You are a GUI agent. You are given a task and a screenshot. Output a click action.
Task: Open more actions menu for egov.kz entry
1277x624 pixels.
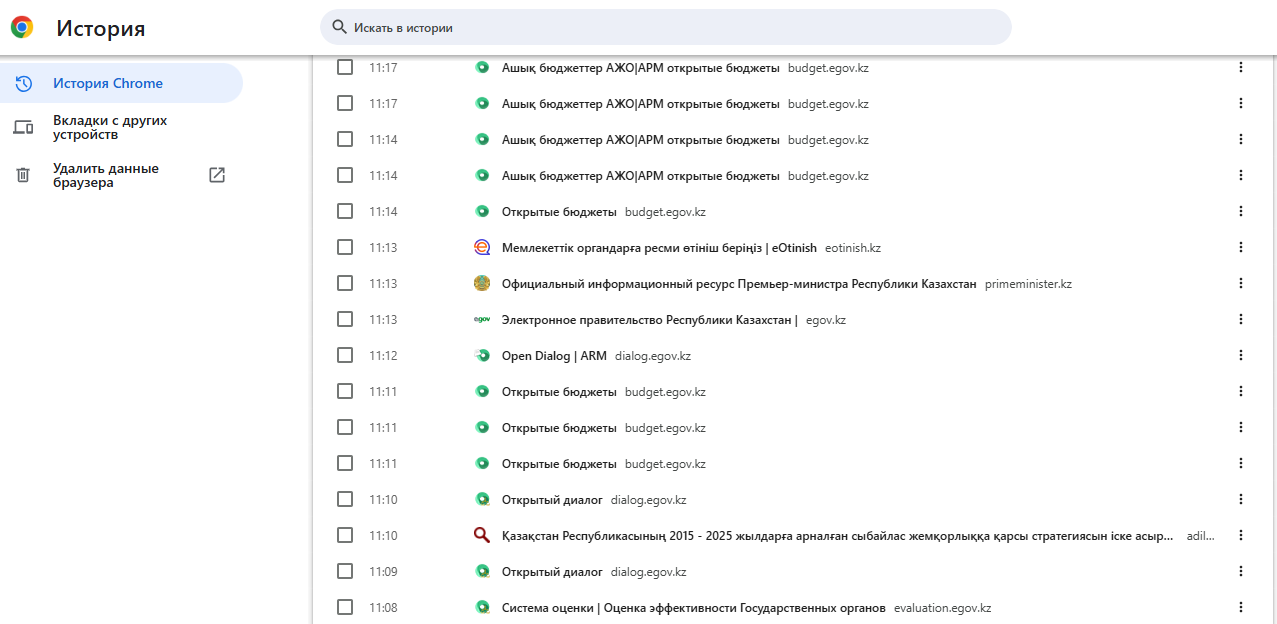(x=1241, y=320)
